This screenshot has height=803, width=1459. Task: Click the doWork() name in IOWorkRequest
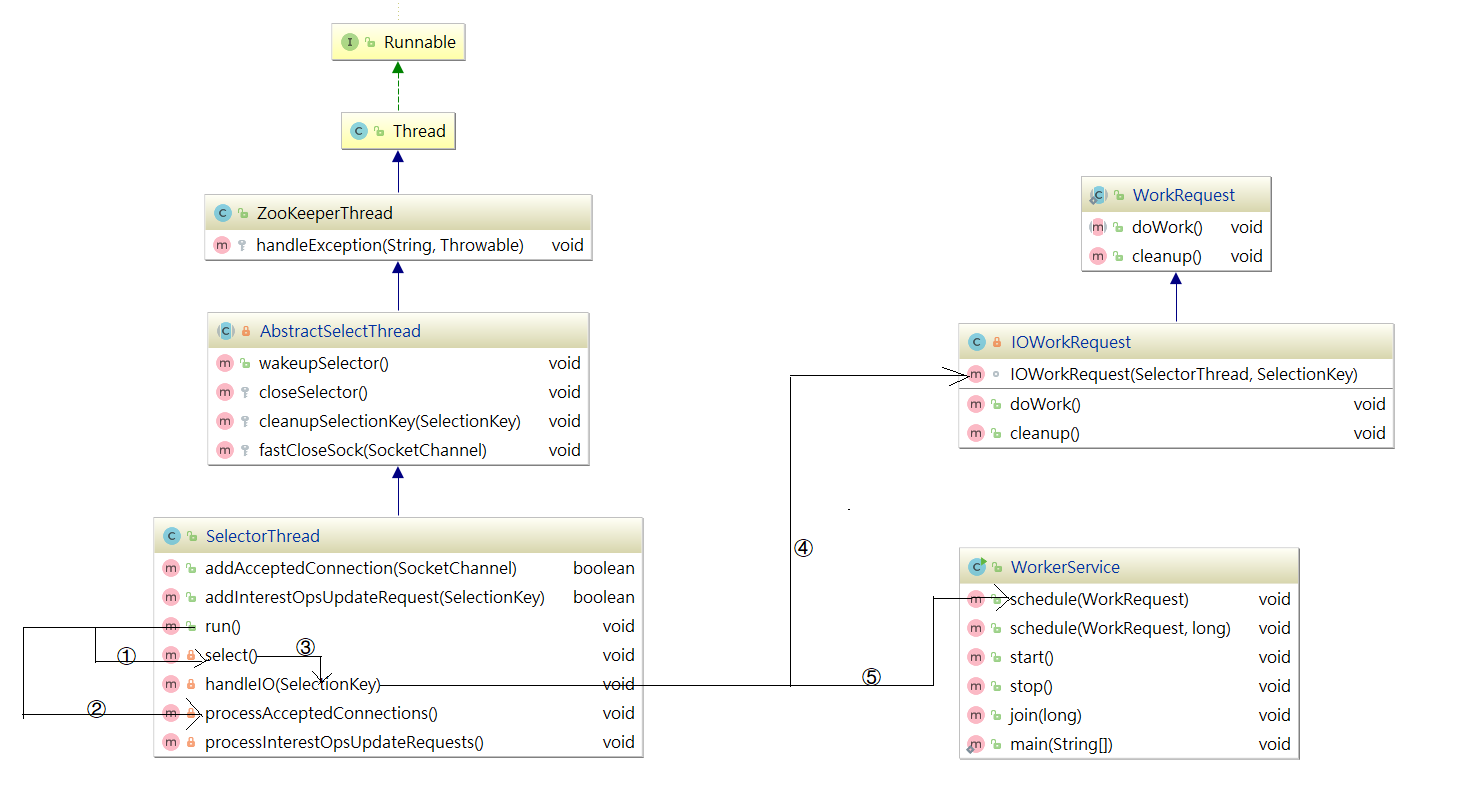[1045, 404]
